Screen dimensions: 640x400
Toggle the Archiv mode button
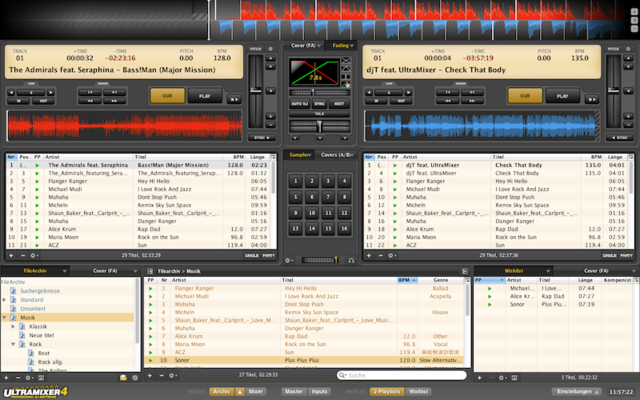[222, 391]
